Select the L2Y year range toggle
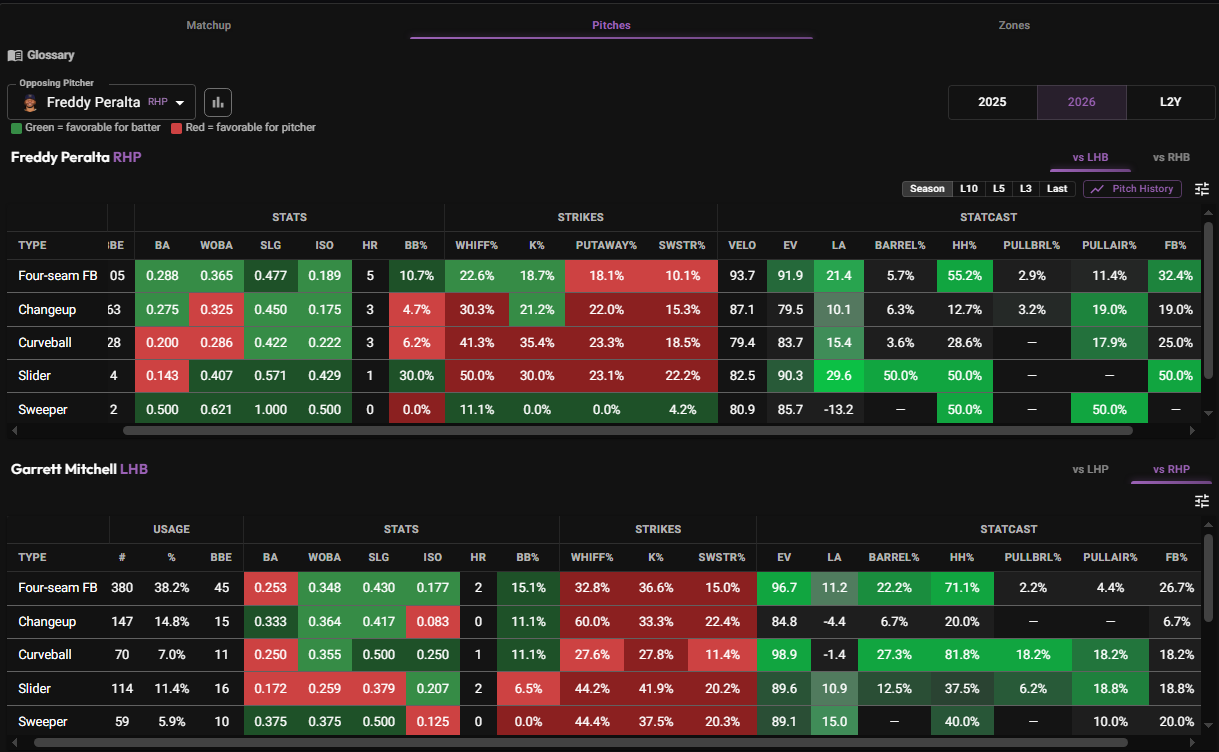Image resolution: width=1219 pixels, height=752 pixels. point(1170,102)
